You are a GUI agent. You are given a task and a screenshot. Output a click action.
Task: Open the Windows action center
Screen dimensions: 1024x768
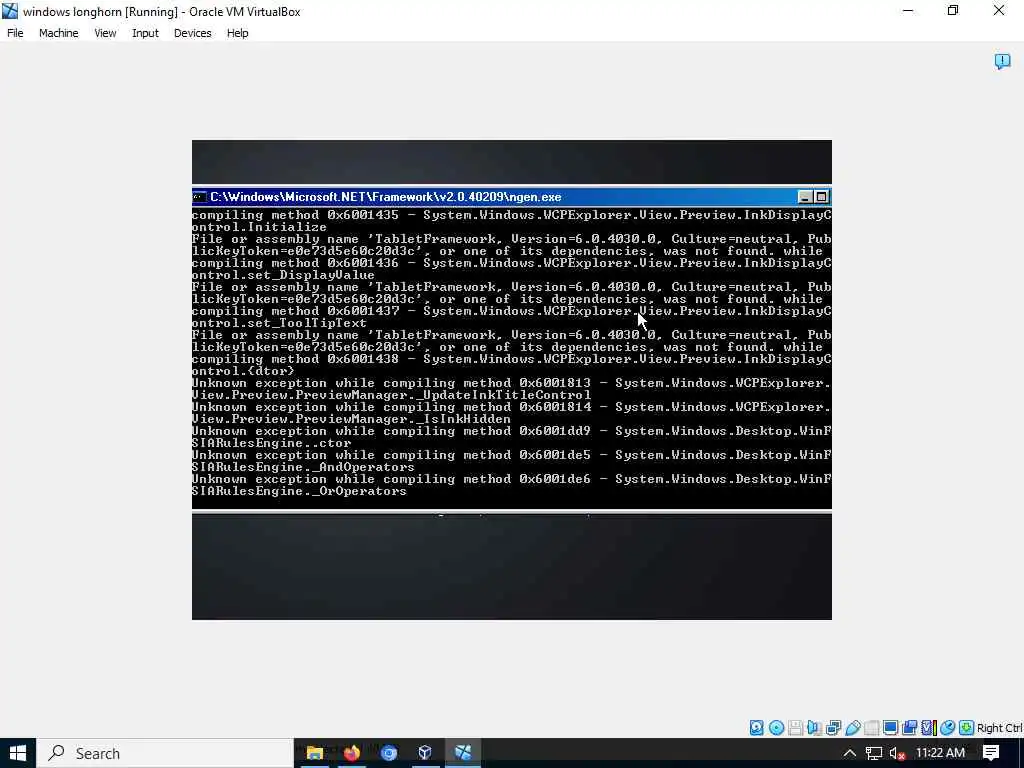click(x=991, y=753)
